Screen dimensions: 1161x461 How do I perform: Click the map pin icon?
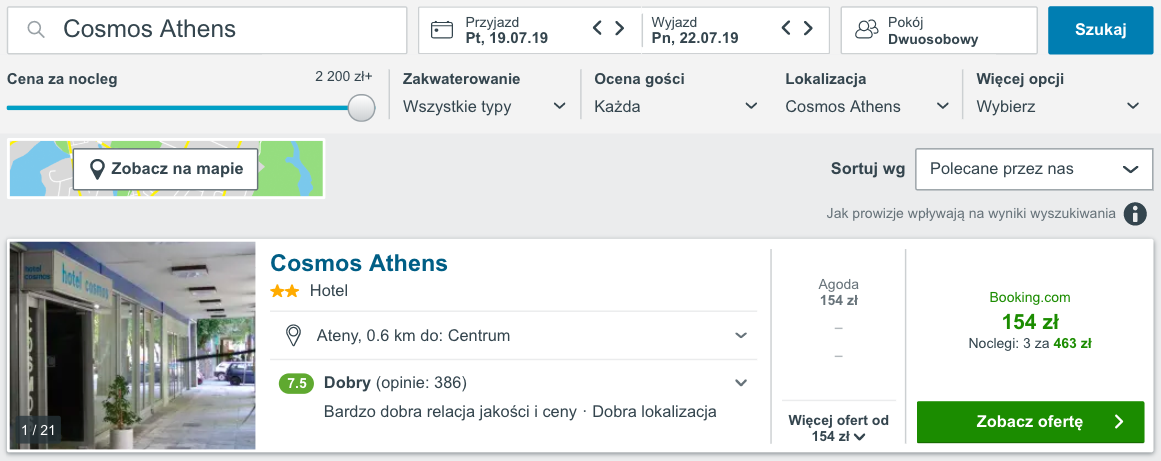(x=97, y=169)
